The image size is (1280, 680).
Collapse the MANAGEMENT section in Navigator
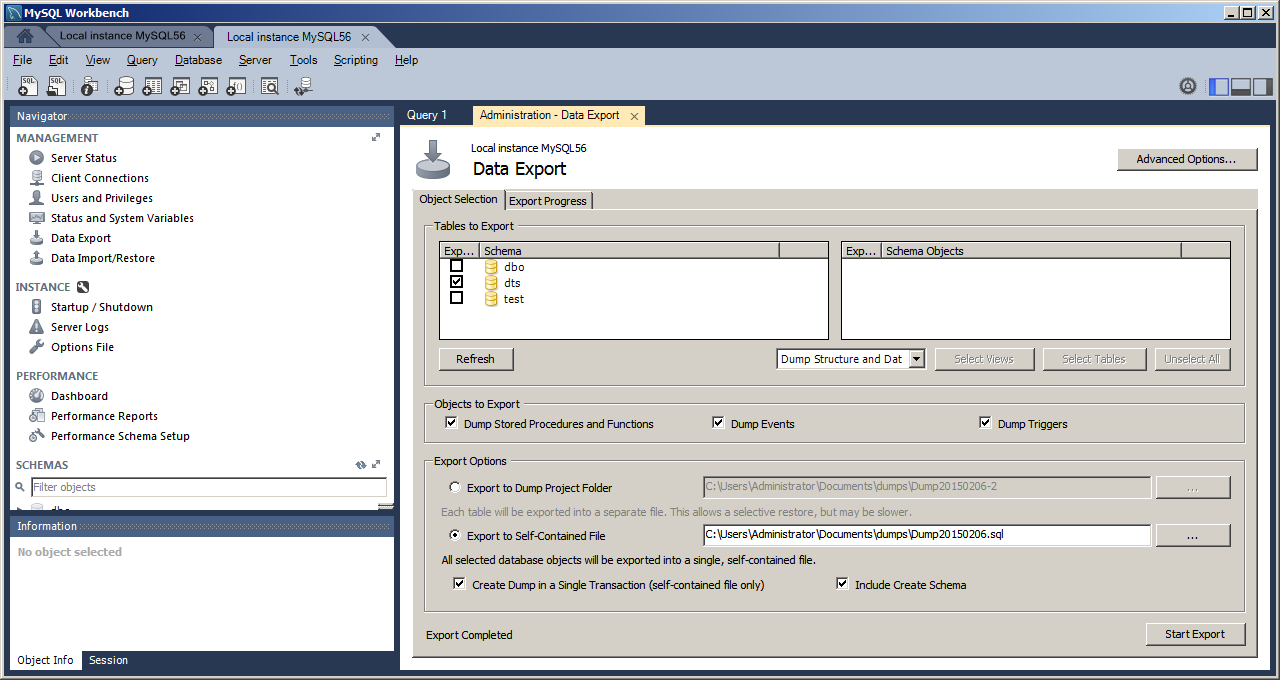pyautogui.click(x=376, y=137)
